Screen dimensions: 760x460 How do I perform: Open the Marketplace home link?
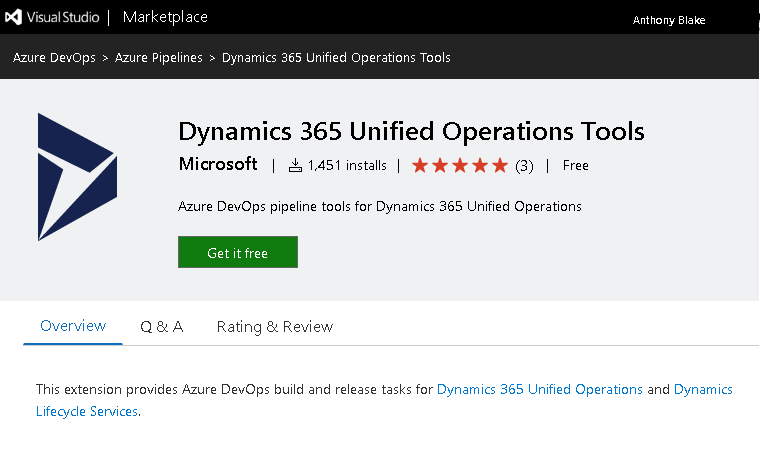click(165, 17)
